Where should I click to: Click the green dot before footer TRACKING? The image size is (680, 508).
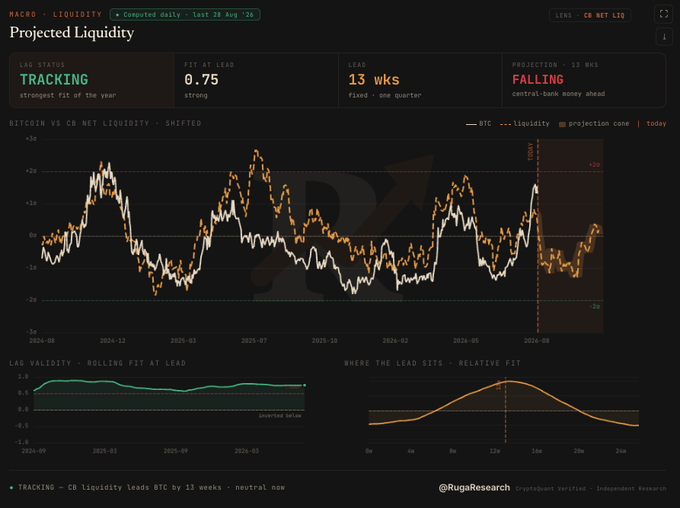[x=11, y=488]
